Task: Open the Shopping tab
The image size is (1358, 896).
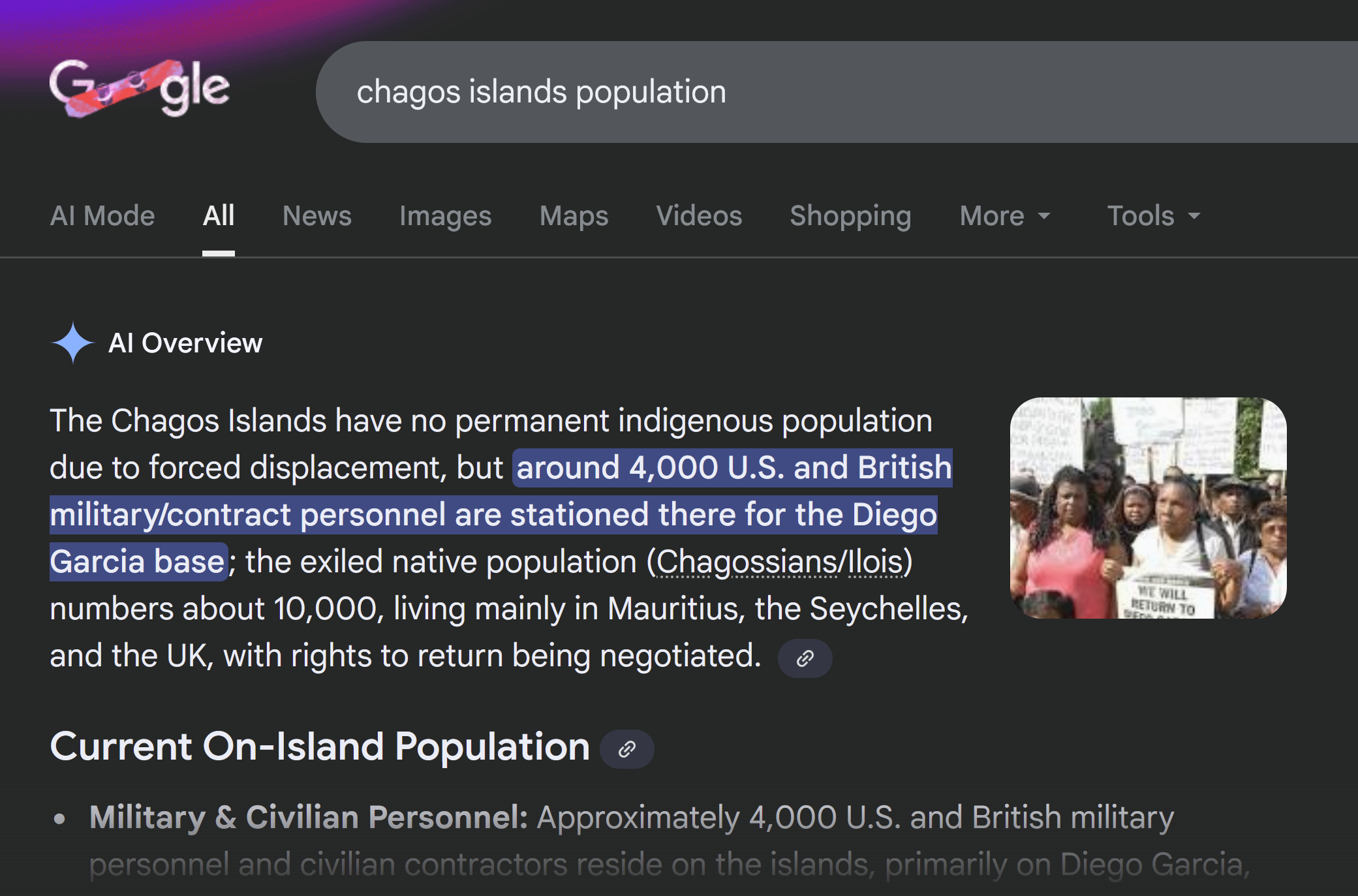Action: [850, 216]
